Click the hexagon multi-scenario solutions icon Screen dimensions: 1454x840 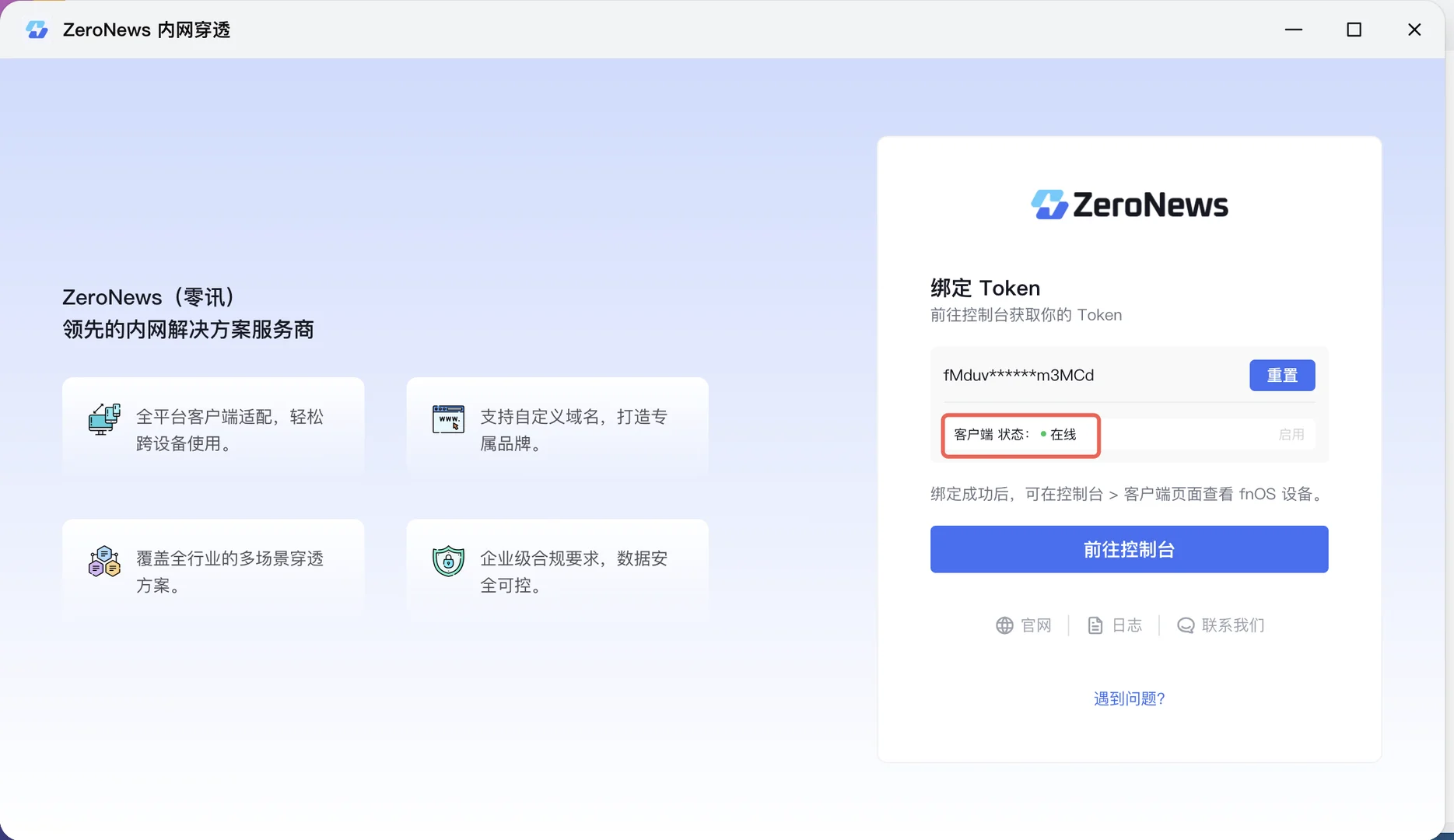pos(104,561)
